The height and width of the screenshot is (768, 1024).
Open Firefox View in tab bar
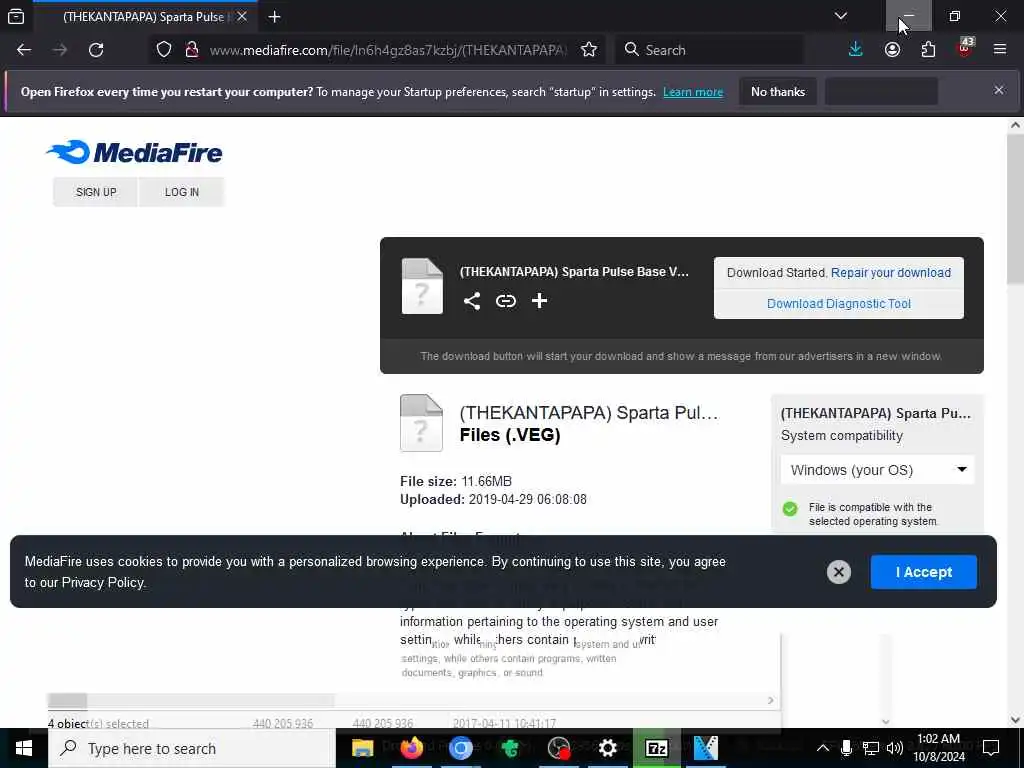tap(16, 16)
